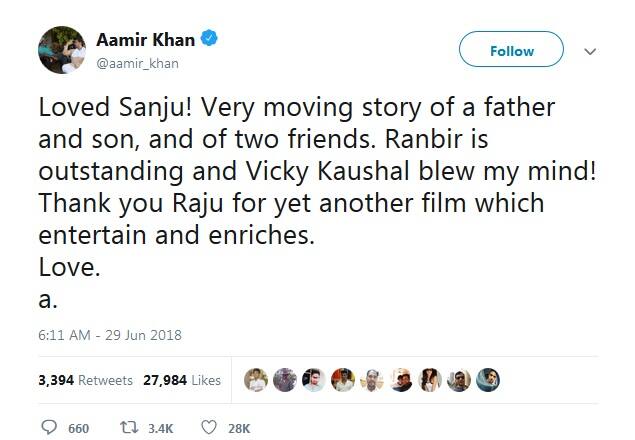Viewport: 635px width, 440px height.
Task: Click the reply speech bubble icon
Action: [49, 427]
